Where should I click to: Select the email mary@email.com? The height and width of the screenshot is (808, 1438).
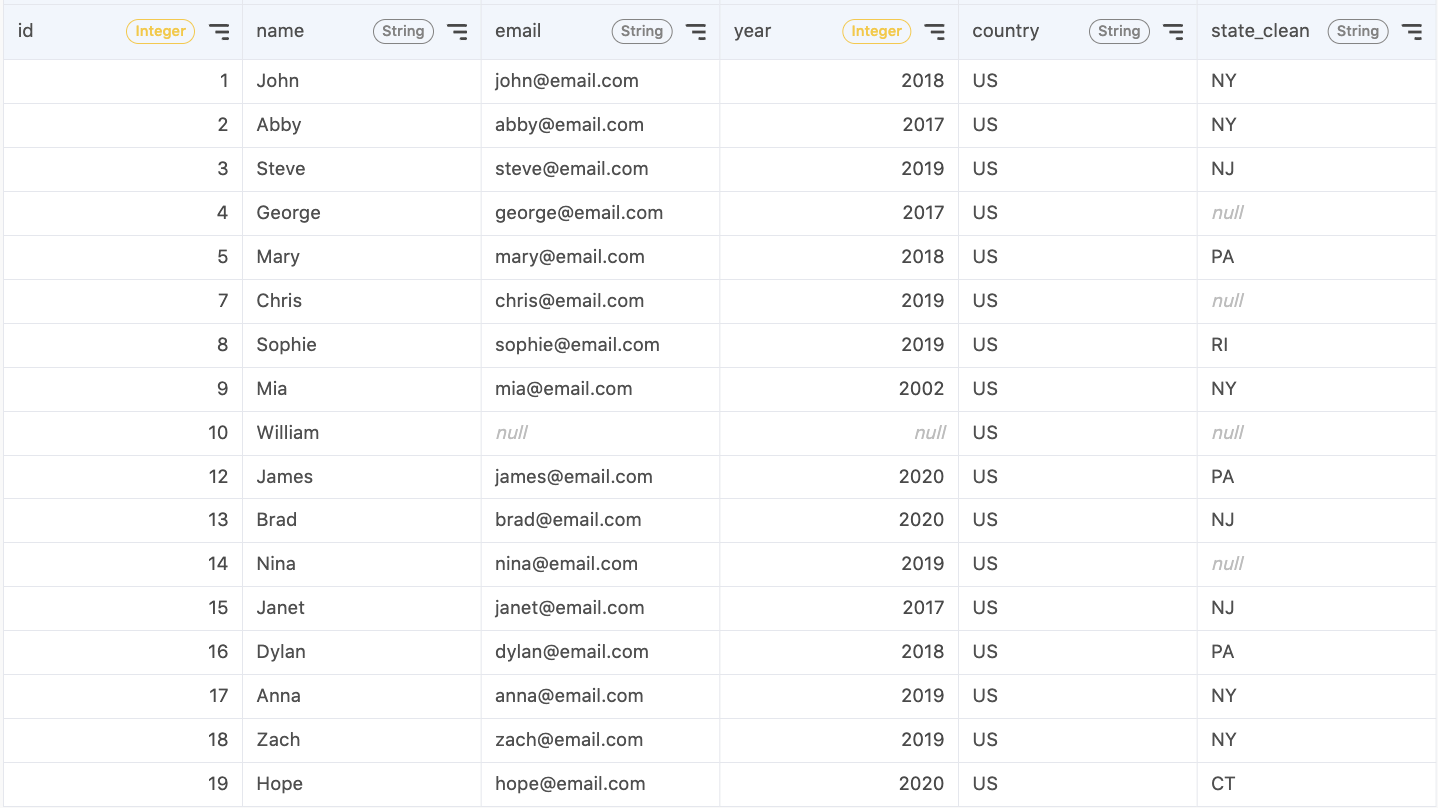coord(570,257)
